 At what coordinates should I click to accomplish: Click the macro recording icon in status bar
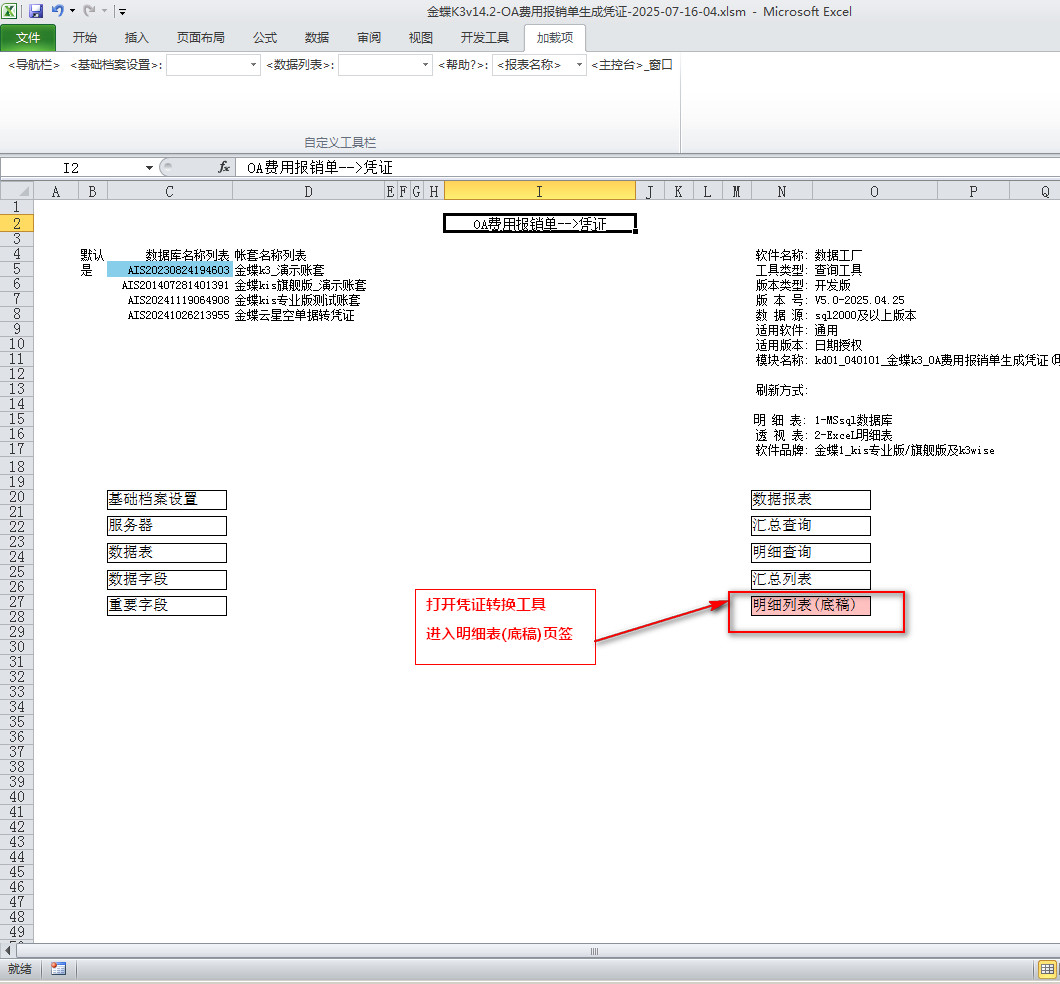pyautogui.click(x=58, y=968)
